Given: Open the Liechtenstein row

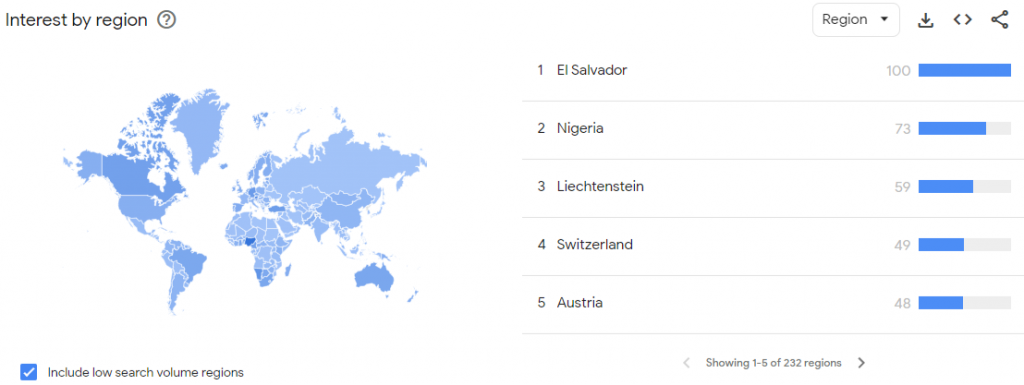Looking at the screenshot, I should click(x=773, y=187).
